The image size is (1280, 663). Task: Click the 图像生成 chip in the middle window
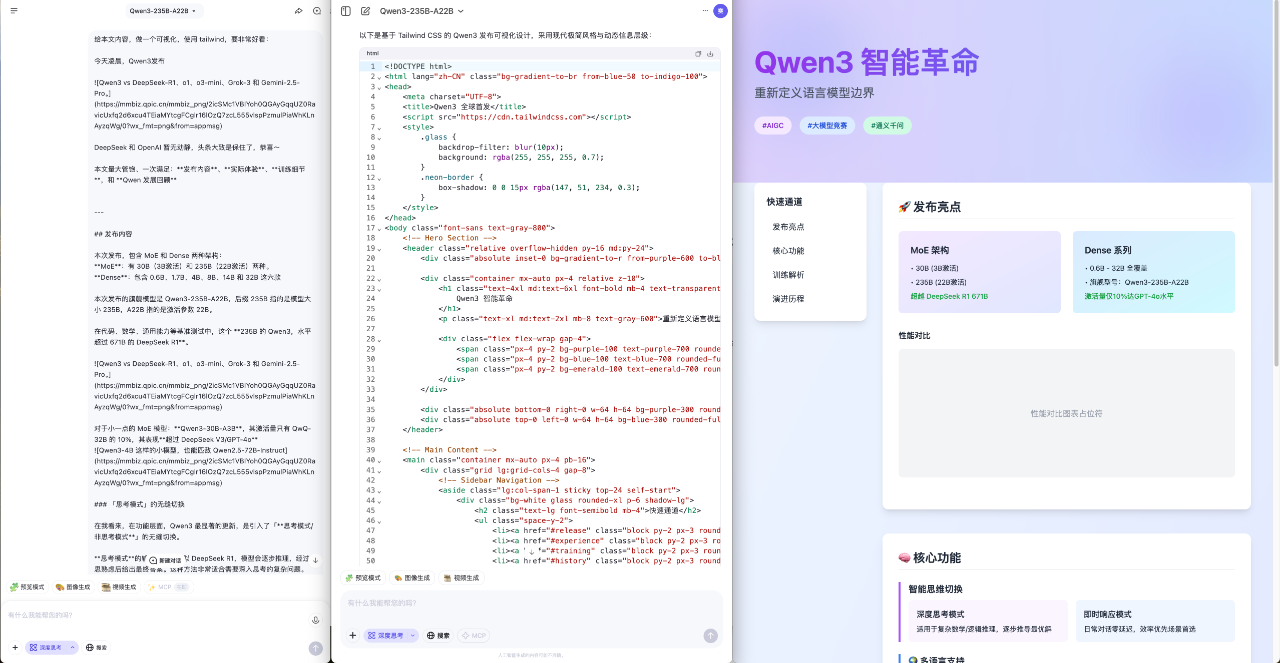point(412,578)
